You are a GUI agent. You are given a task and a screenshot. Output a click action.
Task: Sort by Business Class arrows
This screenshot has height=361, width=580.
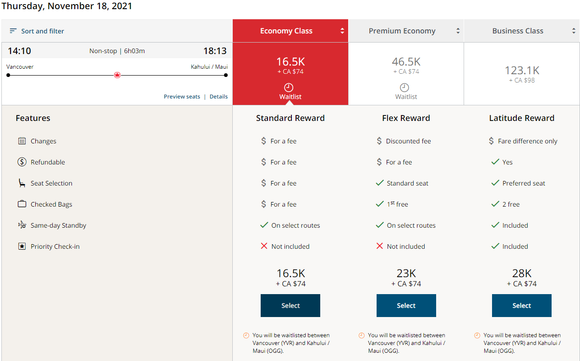click(x=574, y=31)
